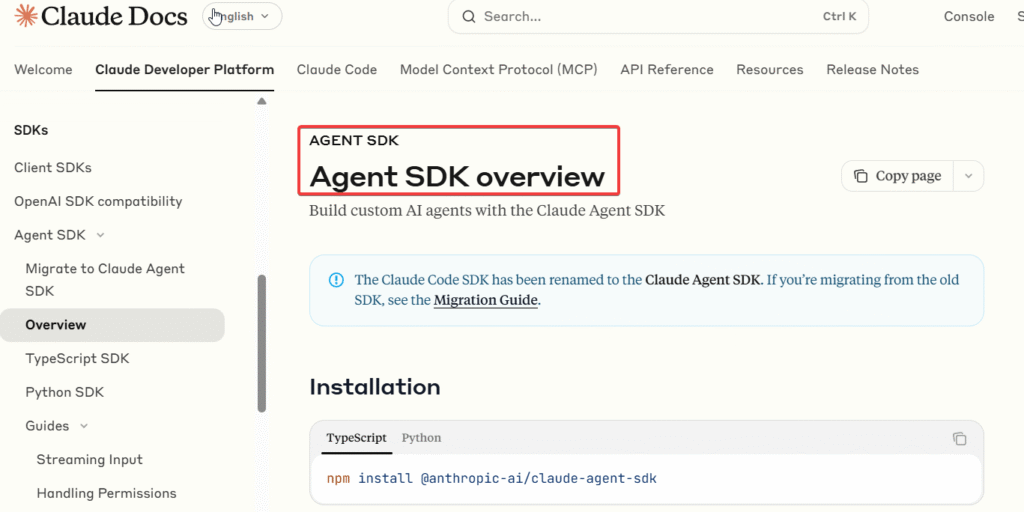Click the Copy page button
1024x512 pixels.
[x=897, y=176]
